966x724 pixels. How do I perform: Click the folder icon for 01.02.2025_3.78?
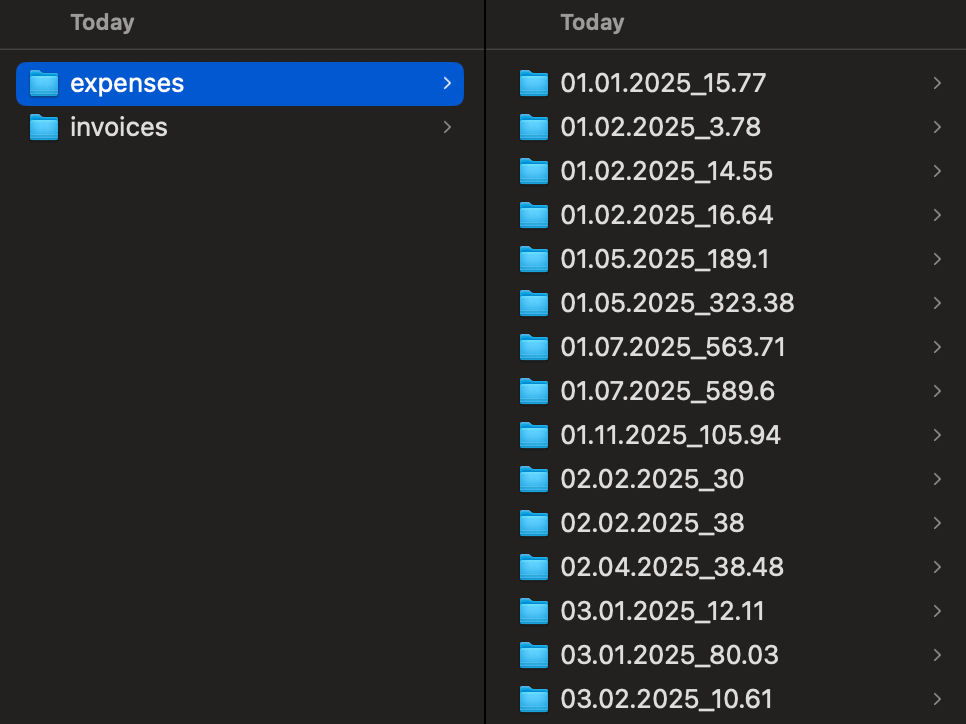(x=533, y=127)
